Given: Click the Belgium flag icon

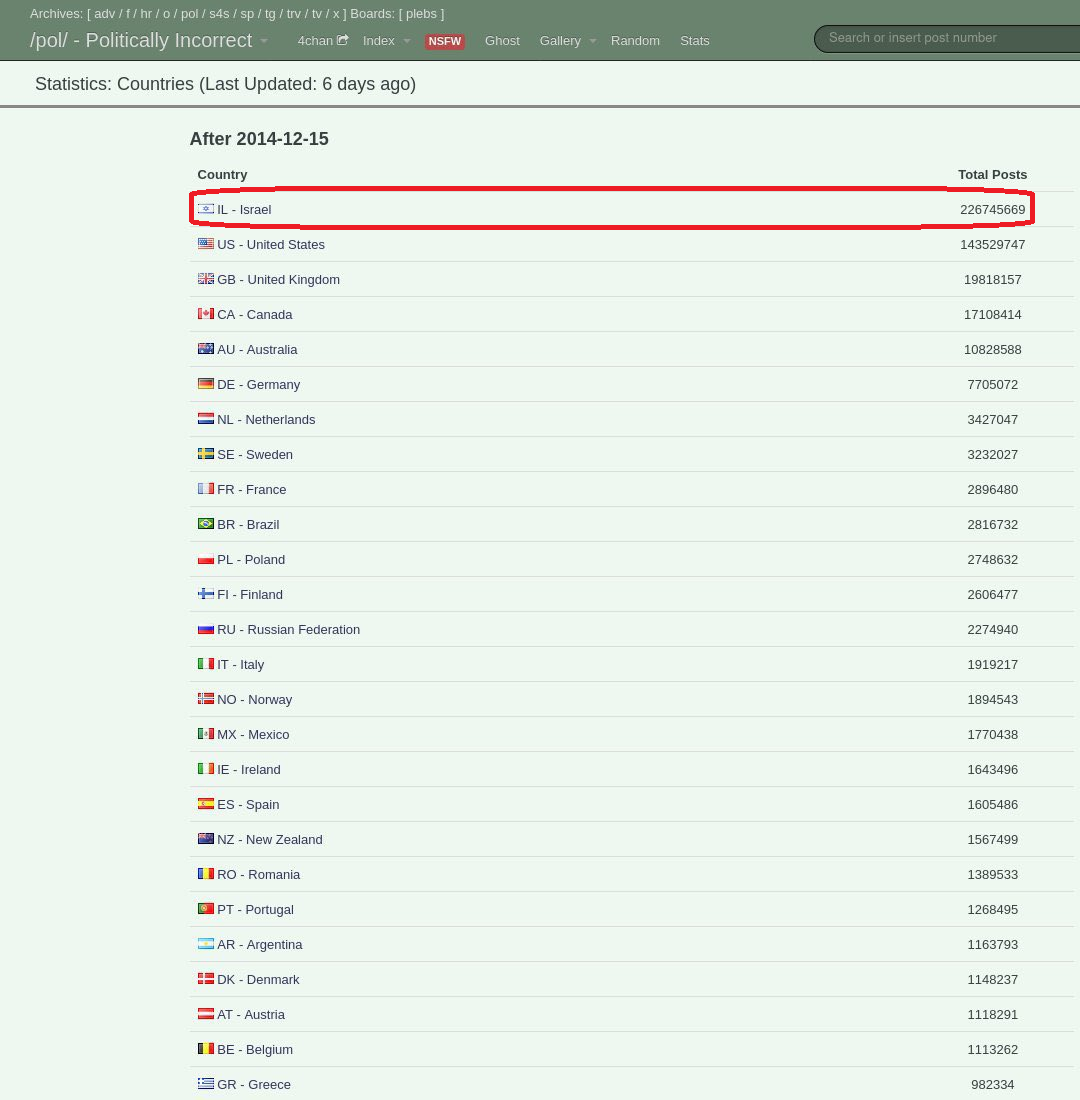Looking at the screenshot, I should click(x=206, y=1049).
